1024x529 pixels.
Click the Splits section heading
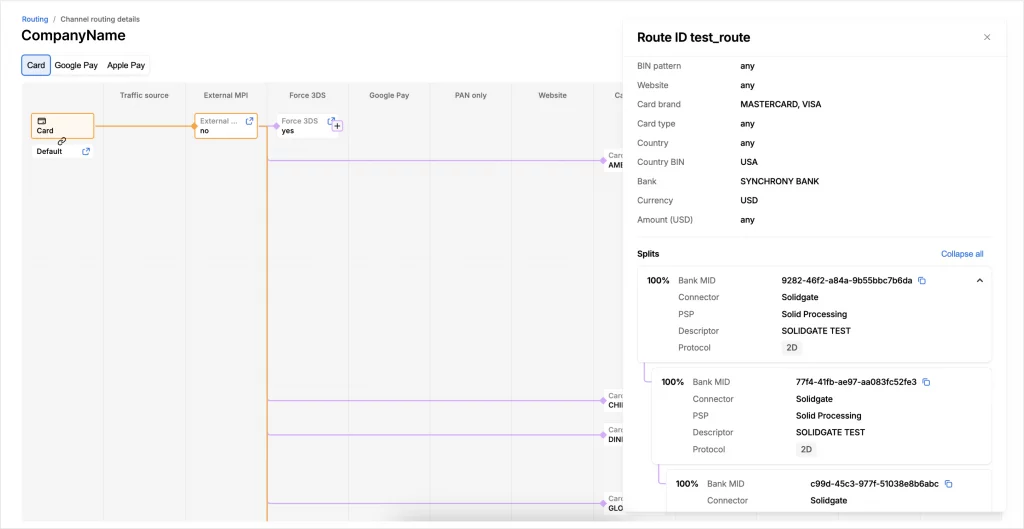648,254
